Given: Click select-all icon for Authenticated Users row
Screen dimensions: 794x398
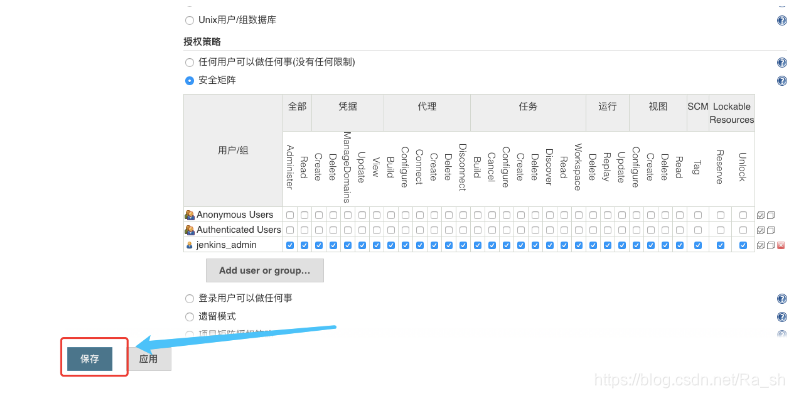Looking at the screenshot, I should click(761, 230).
